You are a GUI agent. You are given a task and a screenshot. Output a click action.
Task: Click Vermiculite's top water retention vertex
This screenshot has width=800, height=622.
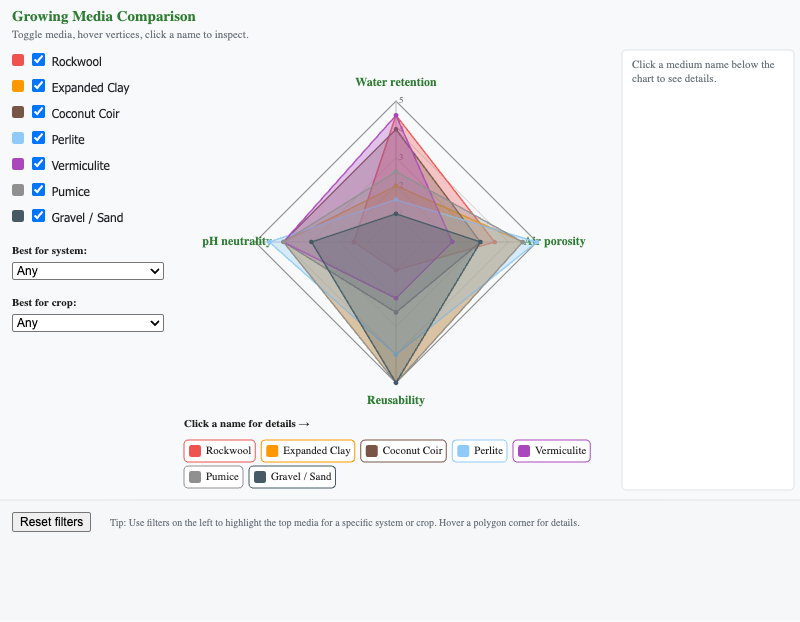coord(396,116)
